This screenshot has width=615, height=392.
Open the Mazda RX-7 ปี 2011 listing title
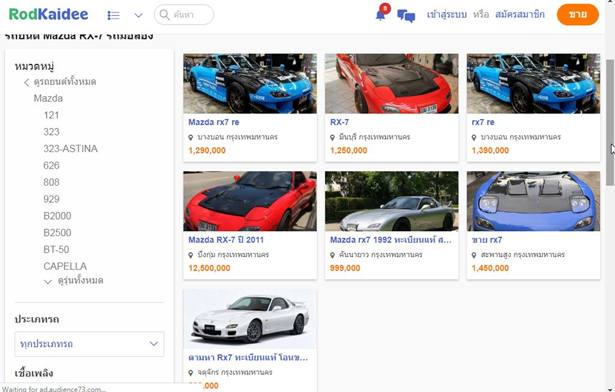[226, 240]
